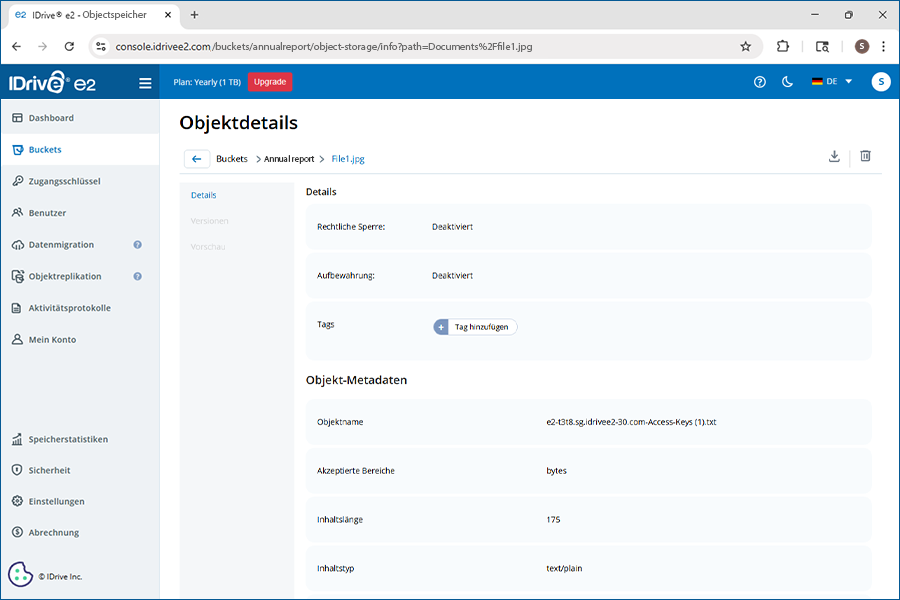
Task: Open the cookie settings icon
Action: (20, 575)
